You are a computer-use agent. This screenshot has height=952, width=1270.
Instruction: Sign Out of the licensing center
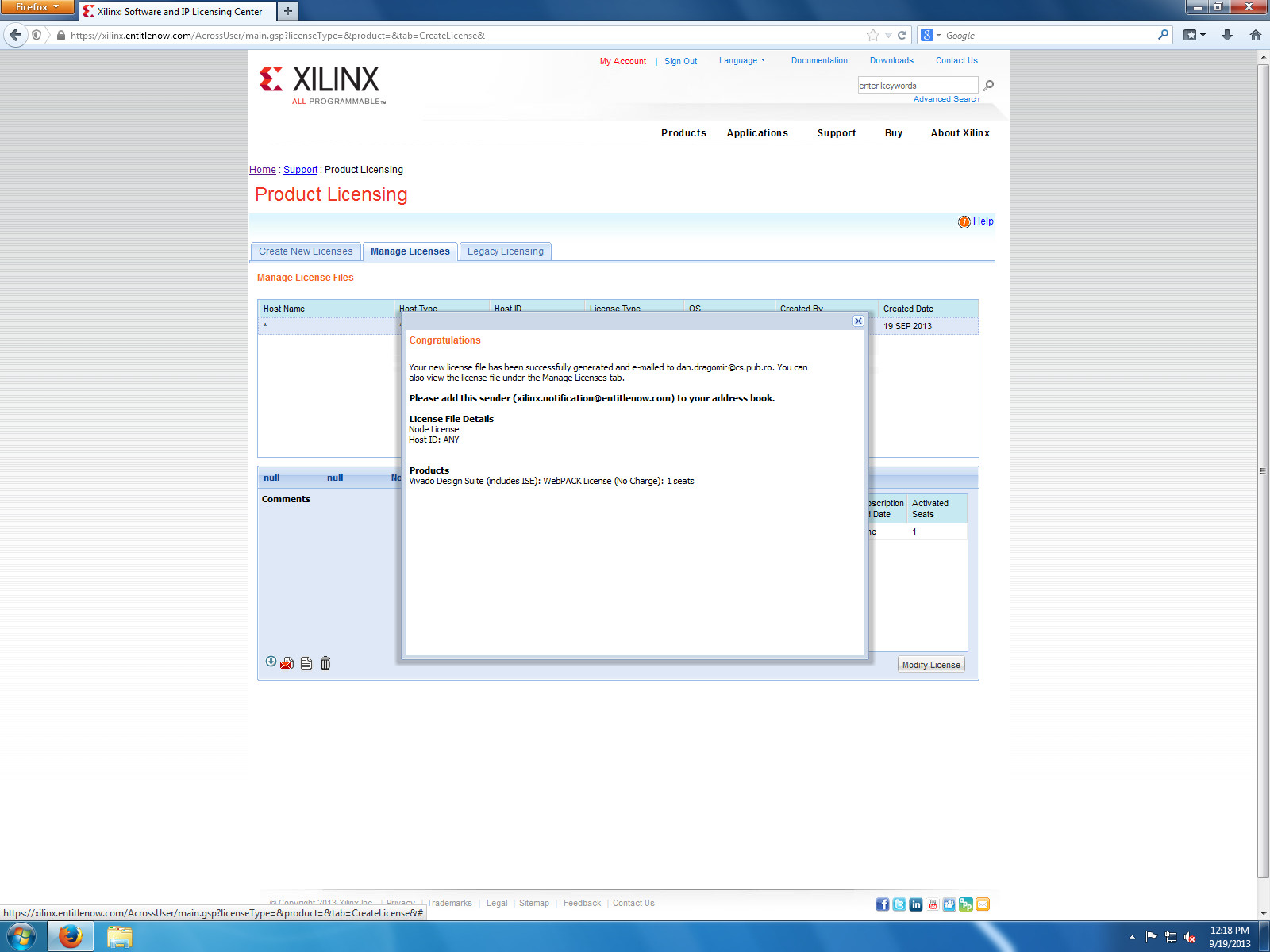coord(680,61)
